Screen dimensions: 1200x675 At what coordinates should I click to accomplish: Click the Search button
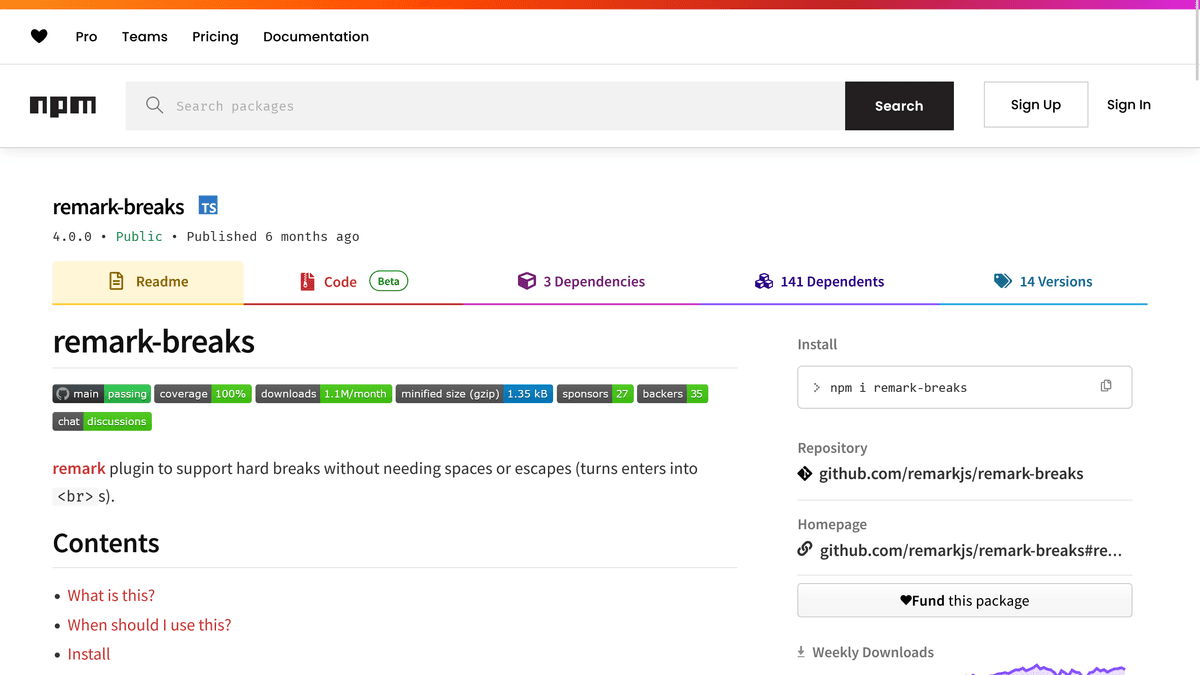pyautogui.click(x=899, y=106)
